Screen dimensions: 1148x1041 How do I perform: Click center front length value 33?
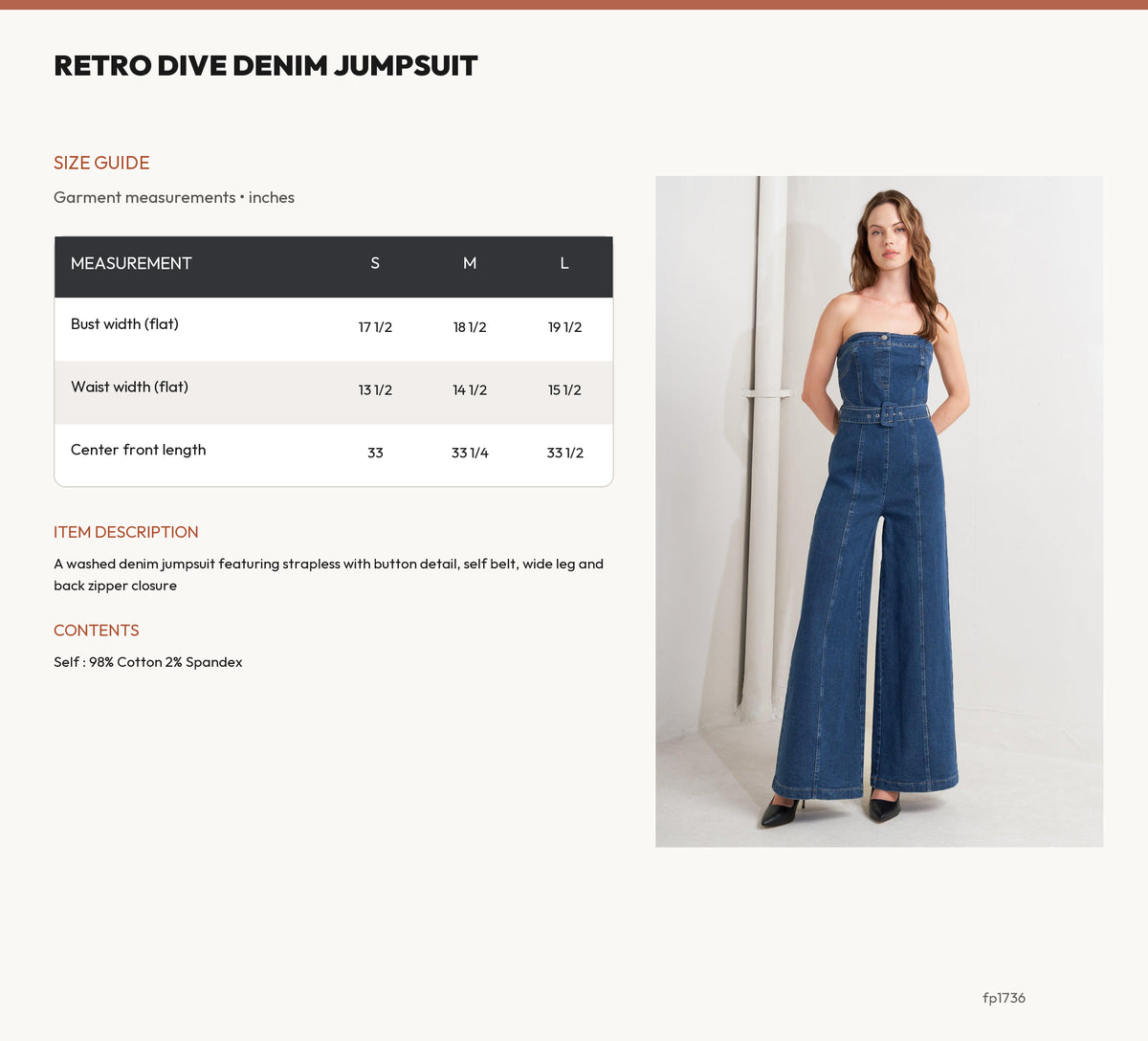375,453
